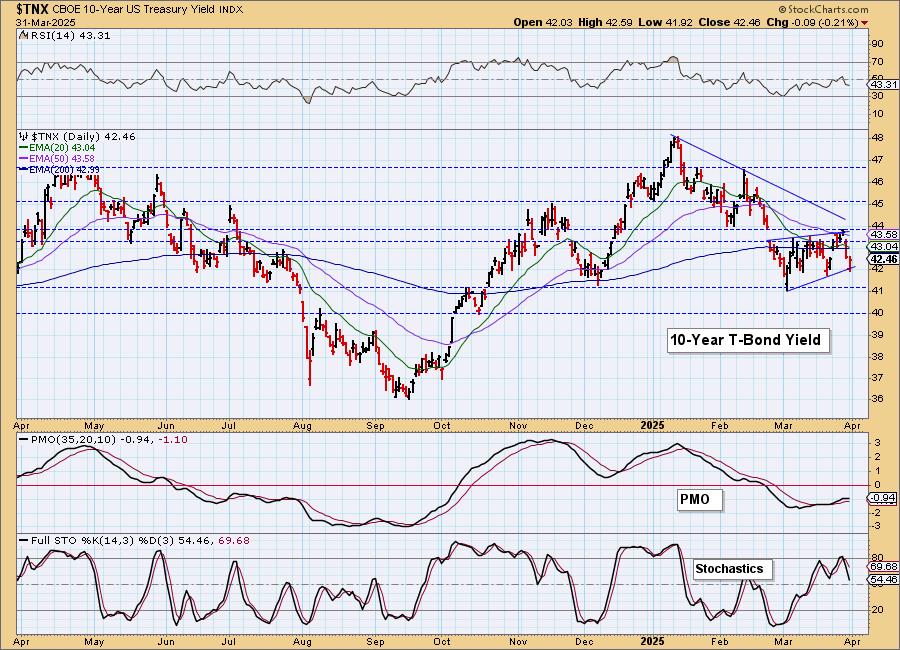Click the 43.04 green price tag on axis

coord(884,246)
